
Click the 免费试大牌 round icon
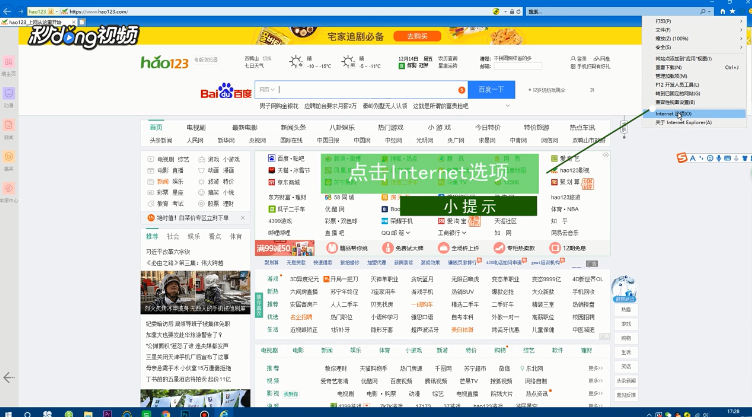(x=388, y=248)
